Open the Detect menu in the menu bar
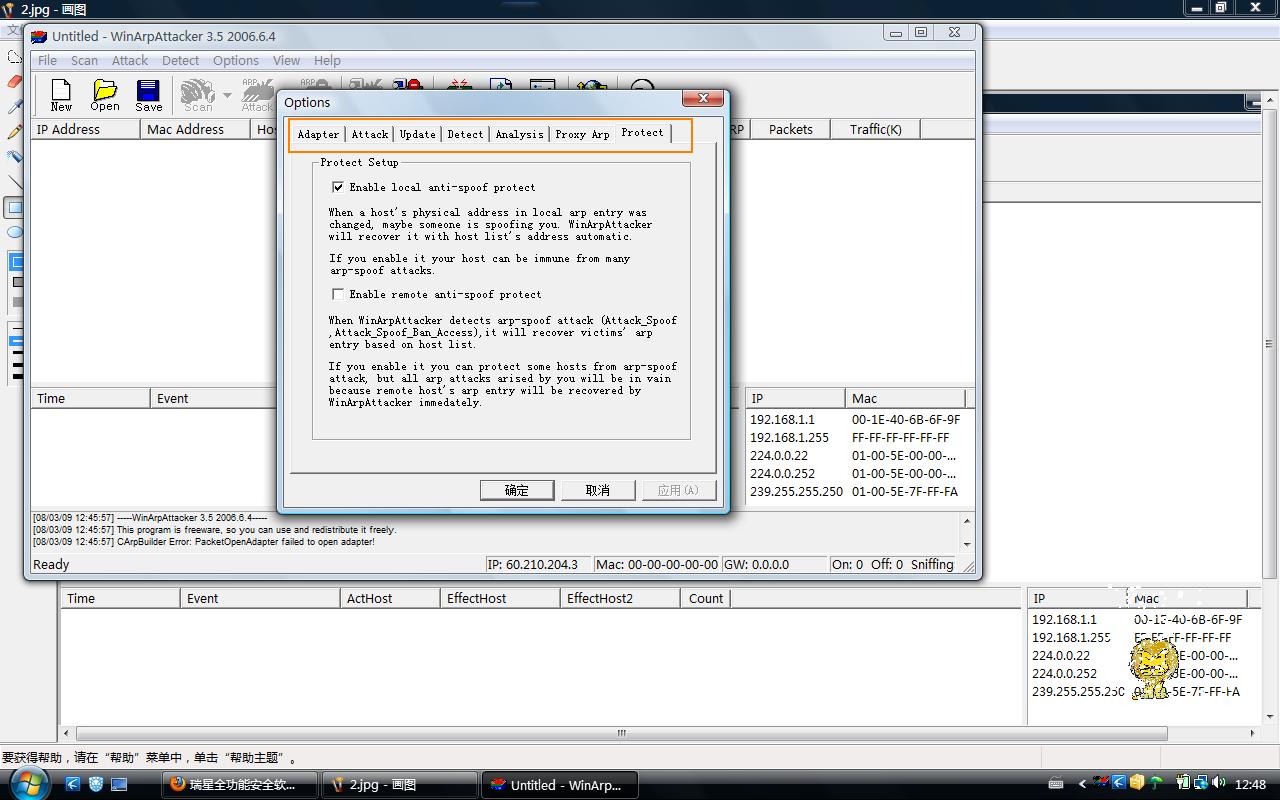Image resolution: width=1280 pixels, height=800 pixels. tap(180, 60)
